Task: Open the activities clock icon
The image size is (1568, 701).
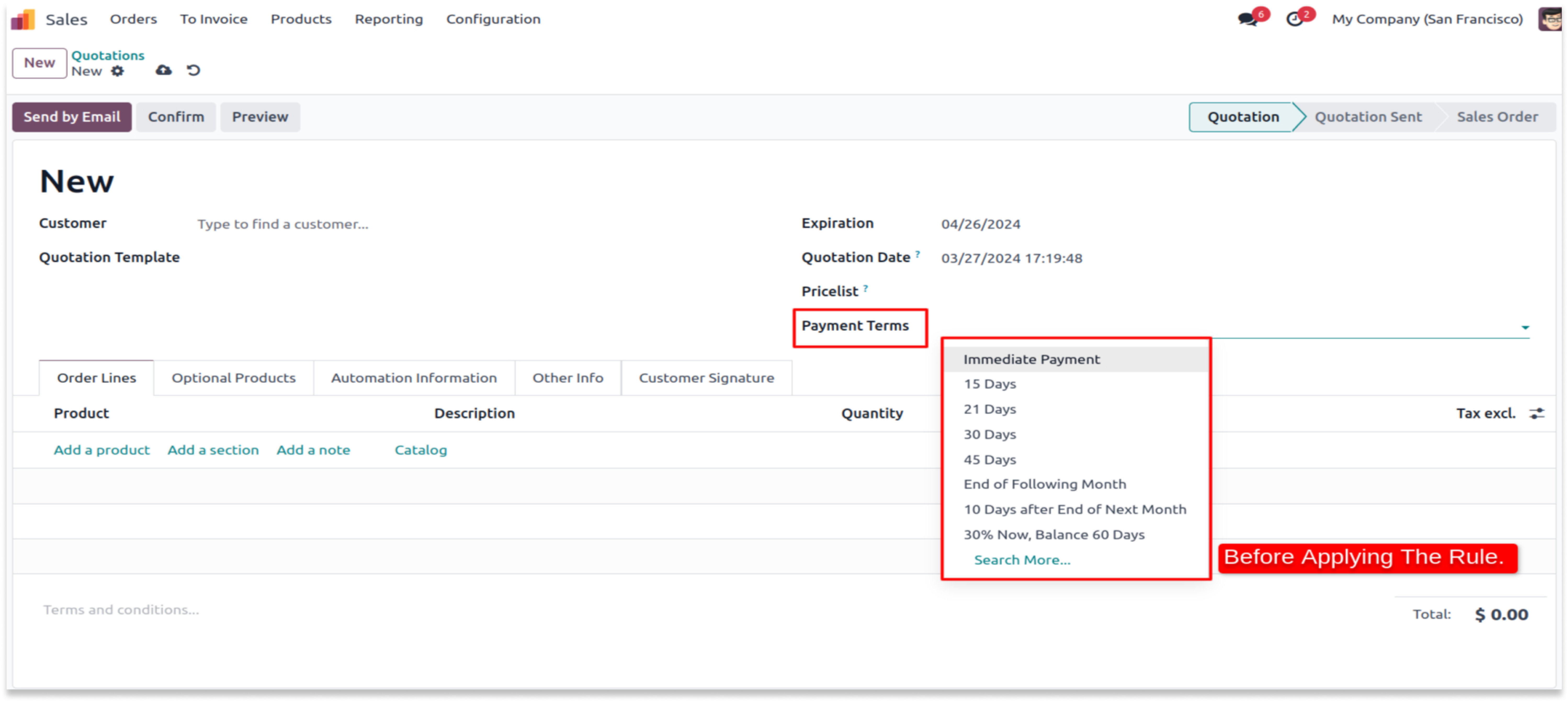Action: pyautogui.click(x=1294, y=19)
